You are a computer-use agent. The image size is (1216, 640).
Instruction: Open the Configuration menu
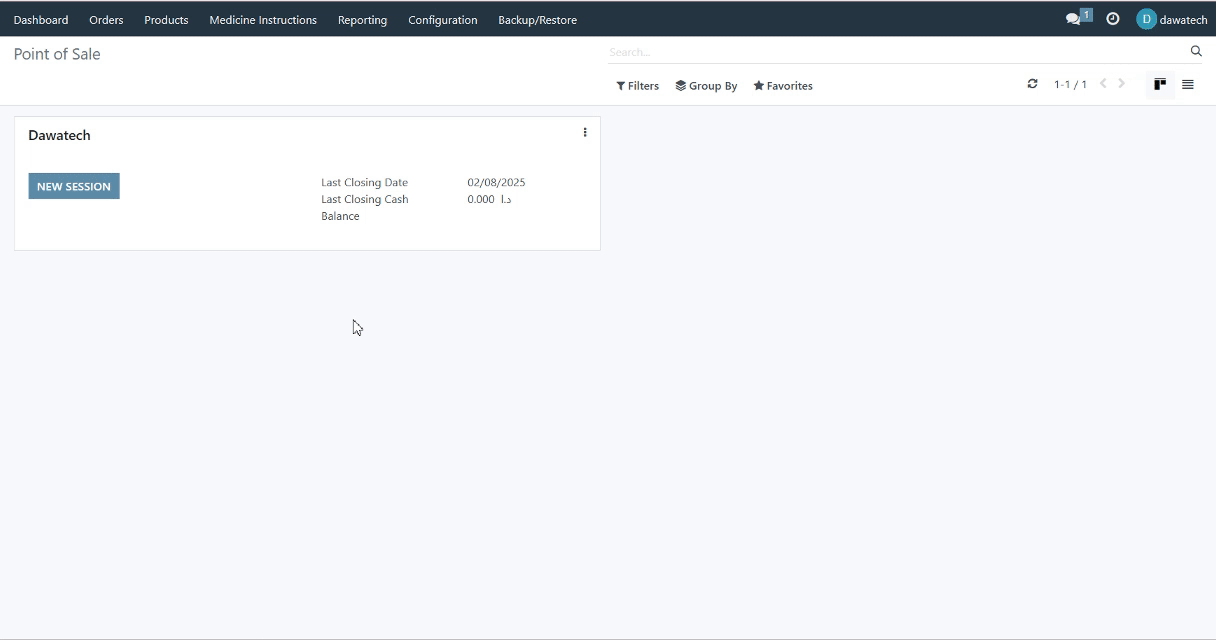click(x=443, y=20)
